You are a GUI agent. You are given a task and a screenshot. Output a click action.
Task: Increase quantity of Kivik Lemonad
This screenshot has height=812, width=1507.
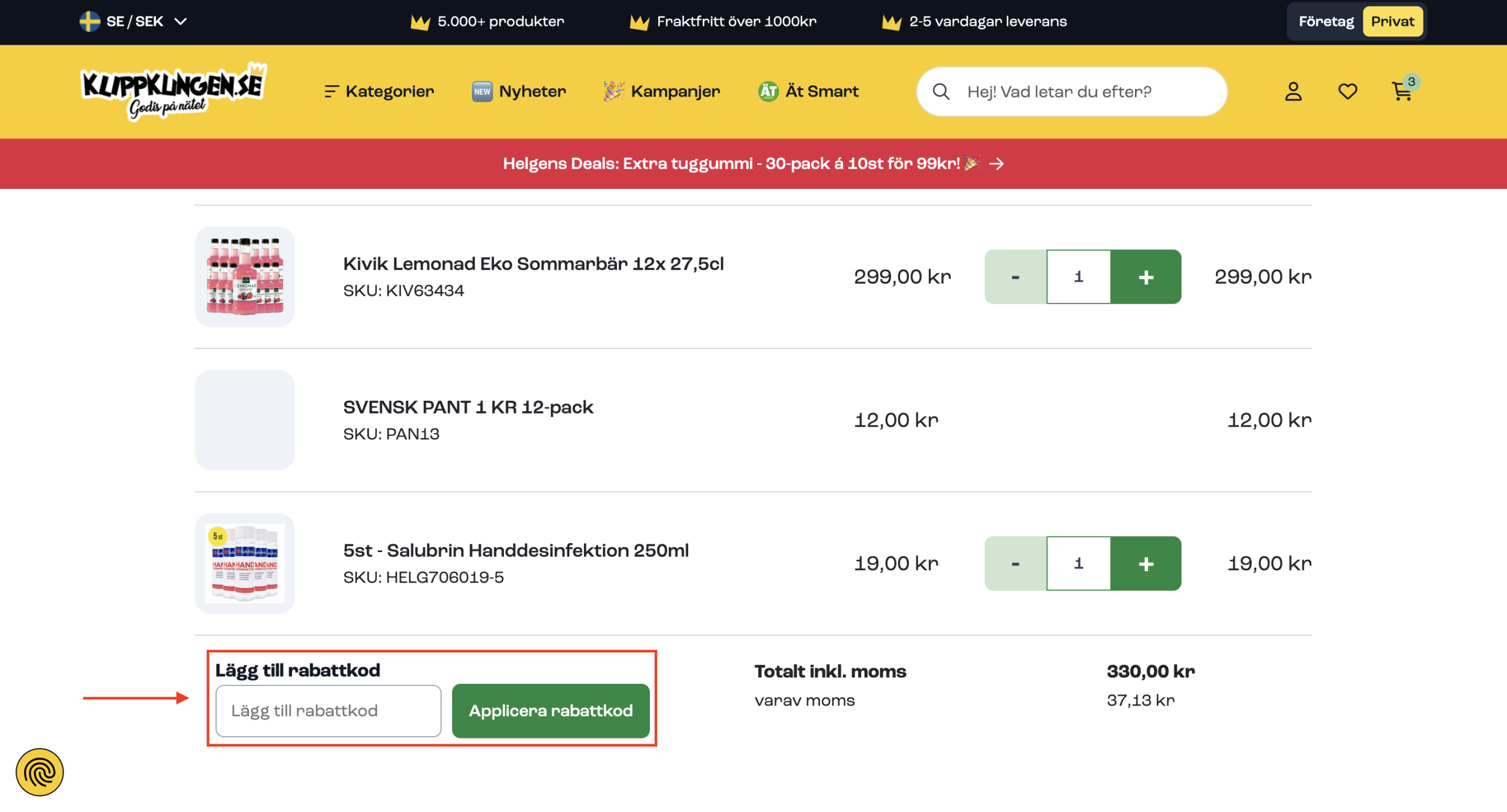[1146, 277]
